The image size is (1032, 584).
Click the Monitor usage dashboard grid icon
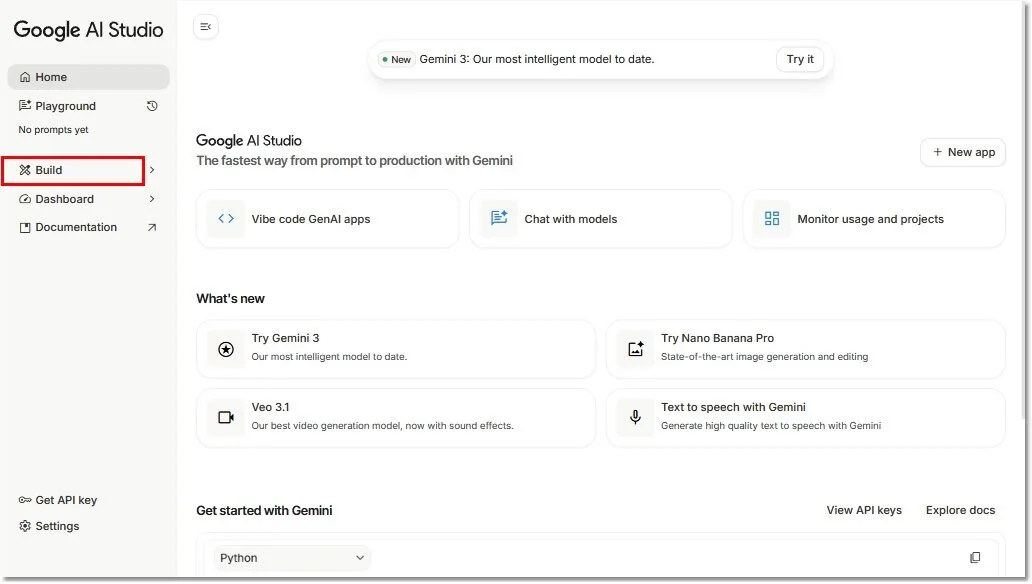tap(772, 219)
